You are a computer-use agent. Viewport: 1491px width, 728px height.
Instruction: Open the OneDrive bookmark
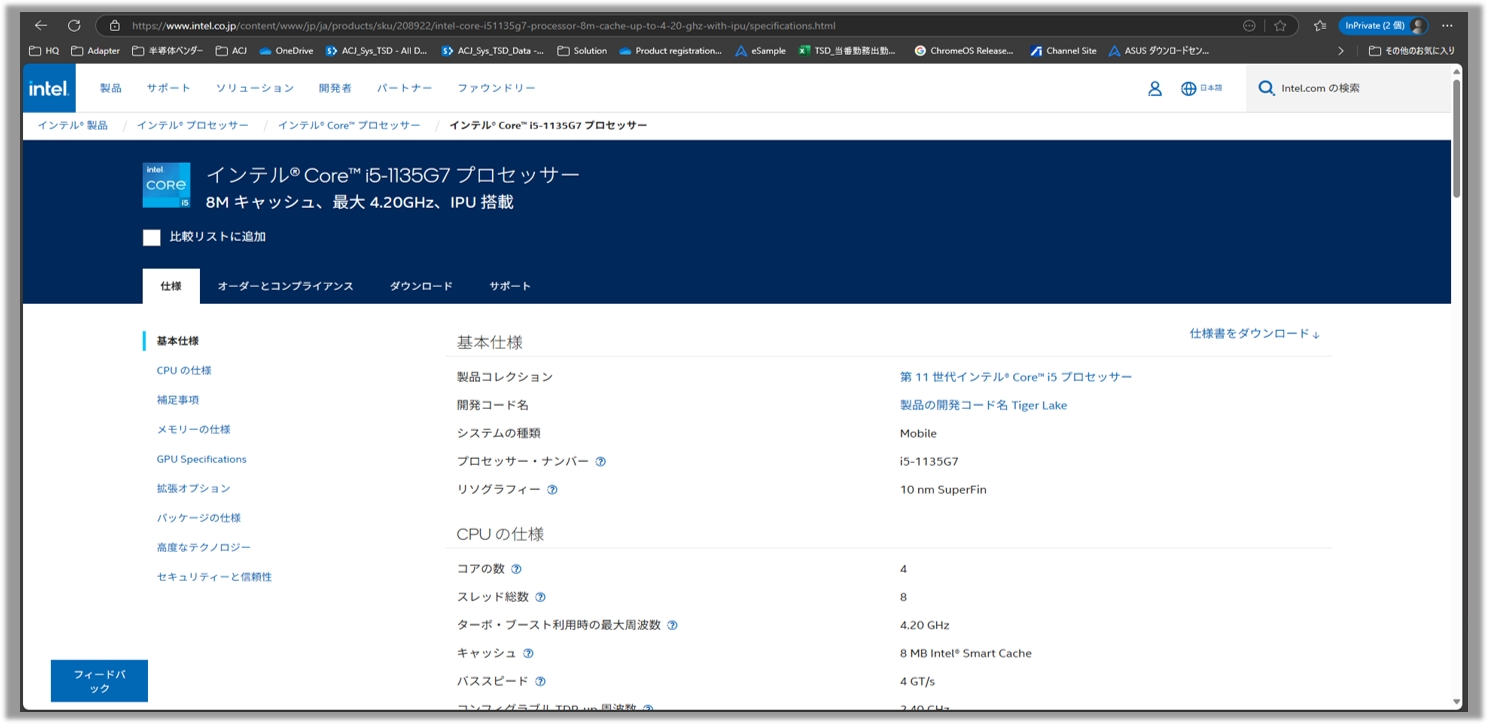[286, 51]
